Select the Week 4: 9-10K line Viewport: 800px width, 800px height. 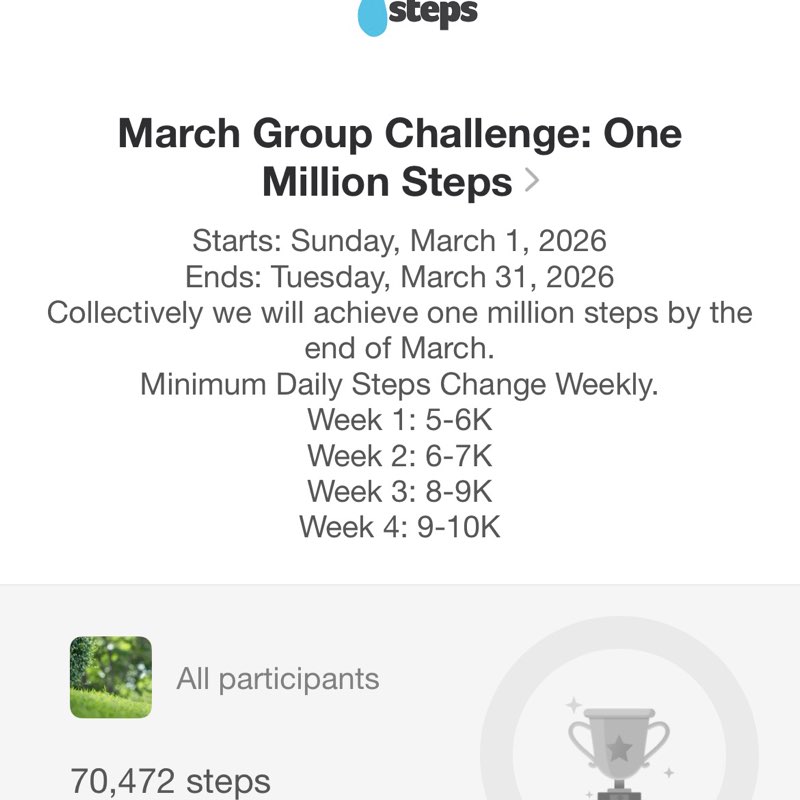pyautogui.click(x=400, y=526)
